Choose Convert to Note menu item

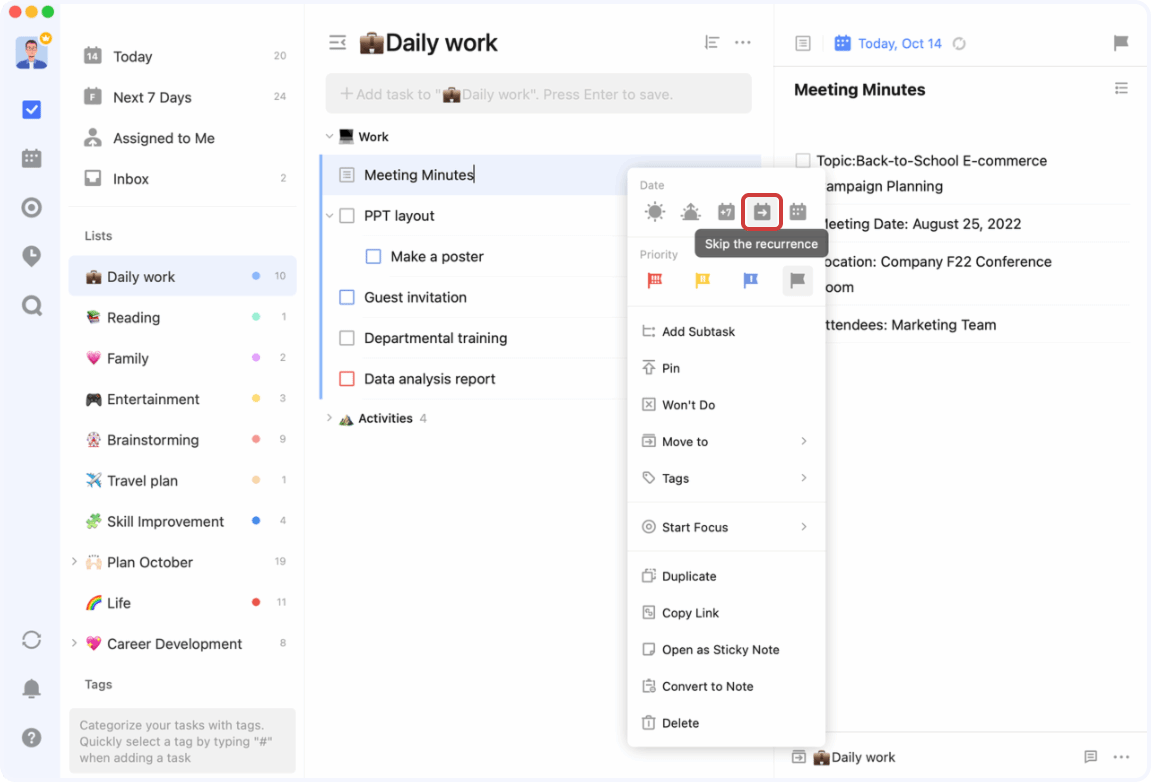707,686
